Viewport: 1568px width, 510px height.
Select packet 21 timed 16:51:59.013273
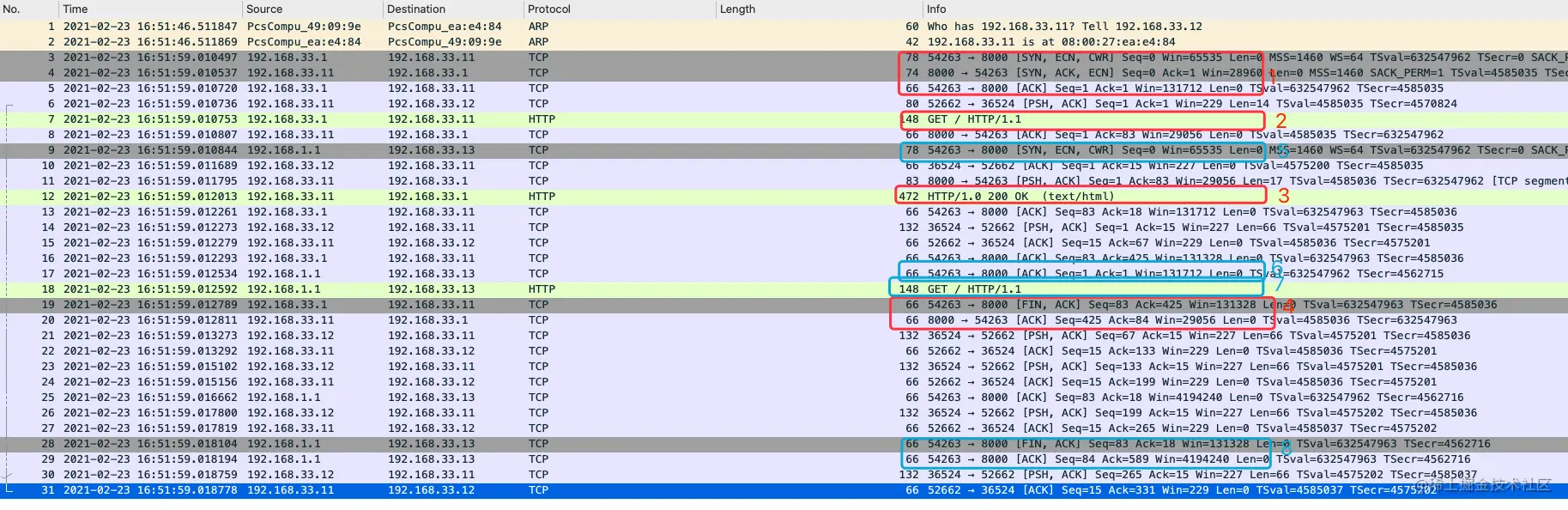(x=784, y=336)
